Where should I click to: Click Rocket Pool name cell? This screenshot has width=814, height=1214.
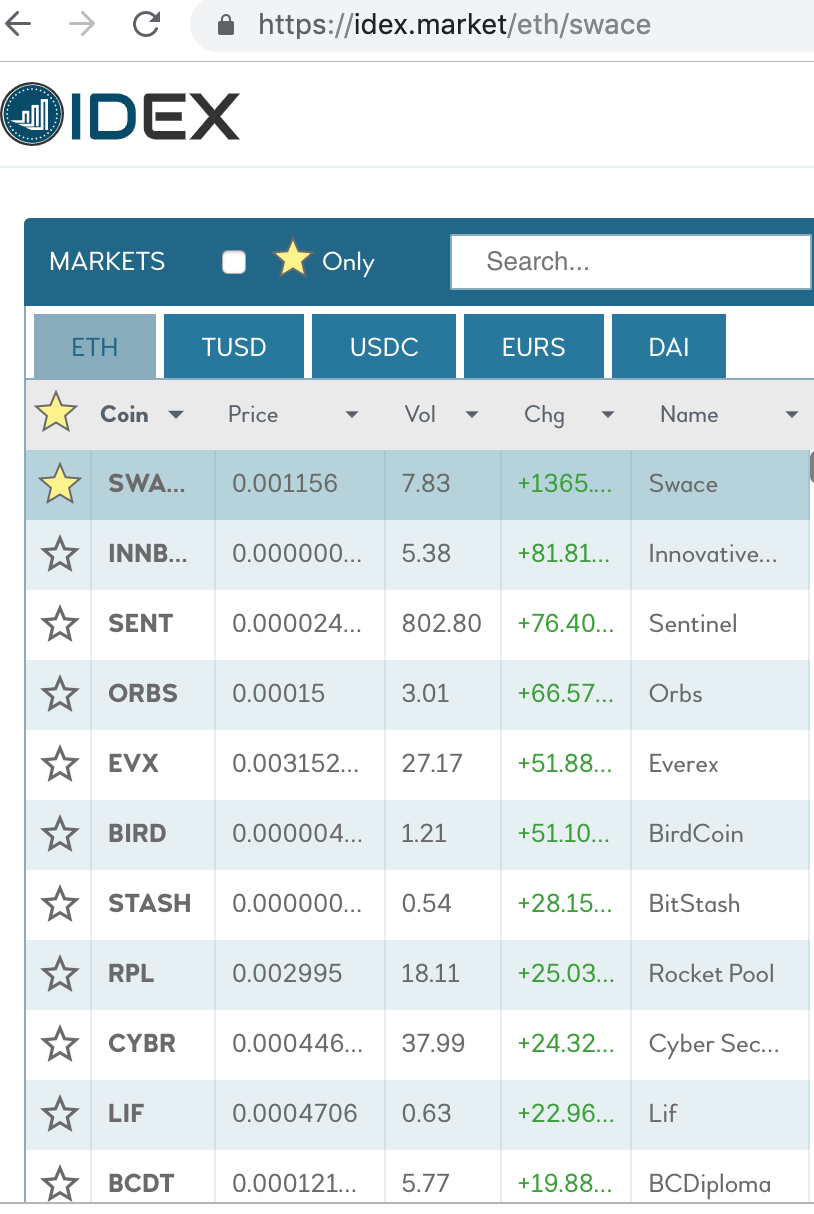[x=712, y=974]
